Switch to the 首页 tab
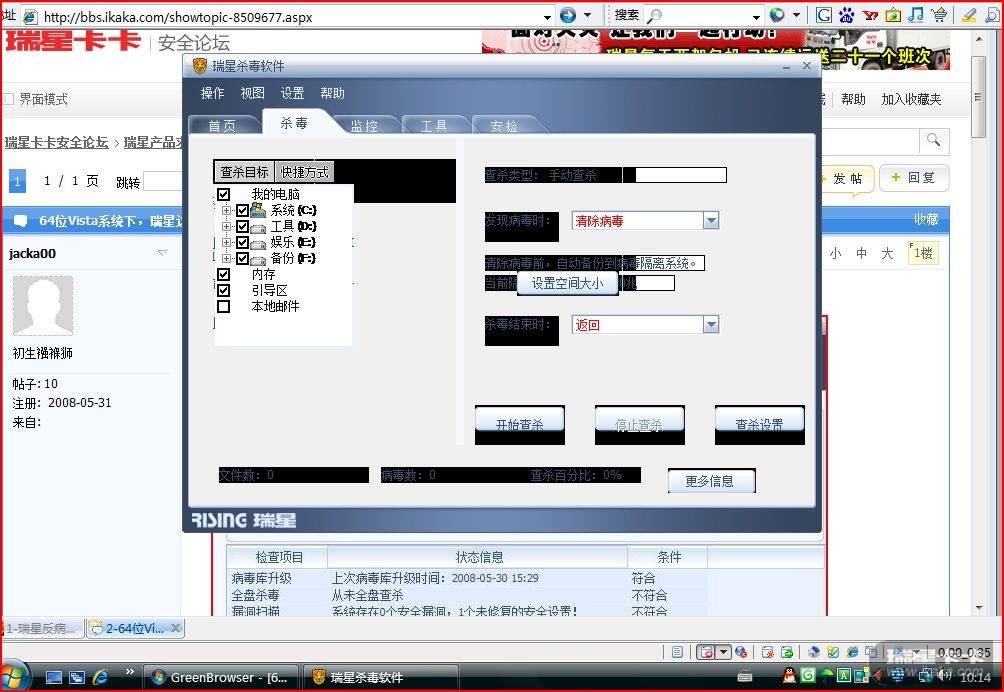The width and height of the screenshot is (1004, 692). coord(222,125)
